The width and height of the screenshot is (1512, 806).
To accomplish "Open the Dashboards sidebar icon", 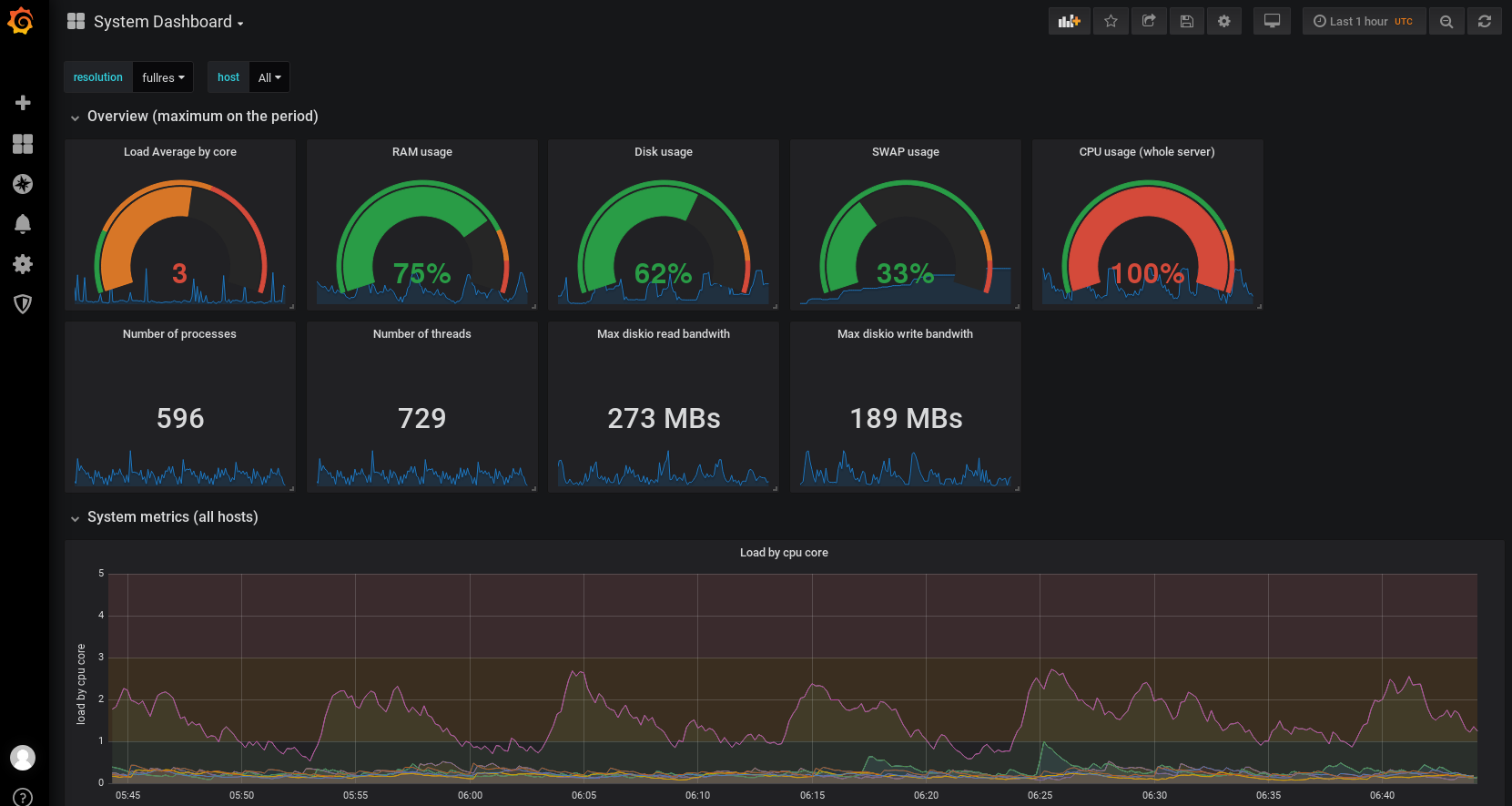I will coord(23,144).
